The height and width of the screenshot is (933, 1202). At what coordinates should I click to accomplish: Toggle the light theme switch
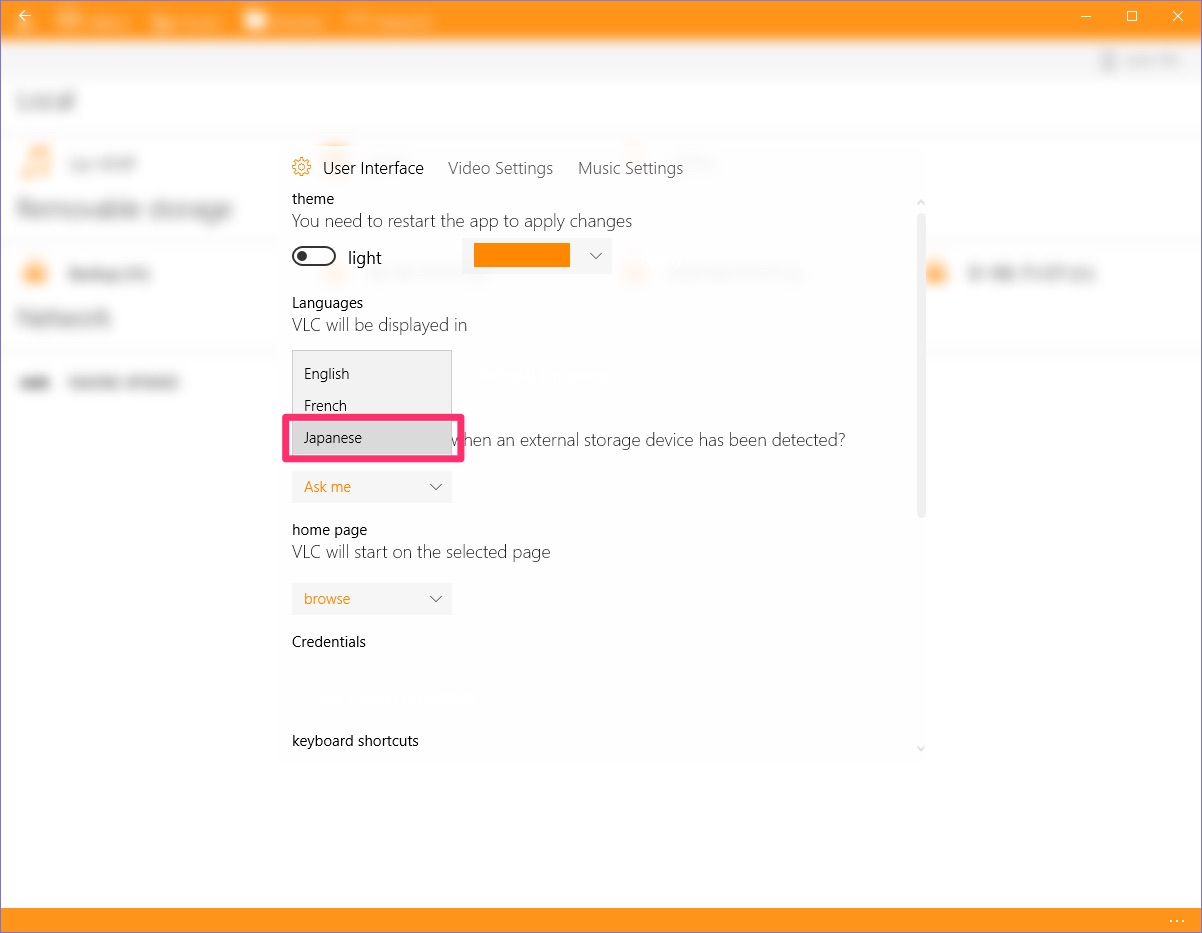(x=314, y=257)
